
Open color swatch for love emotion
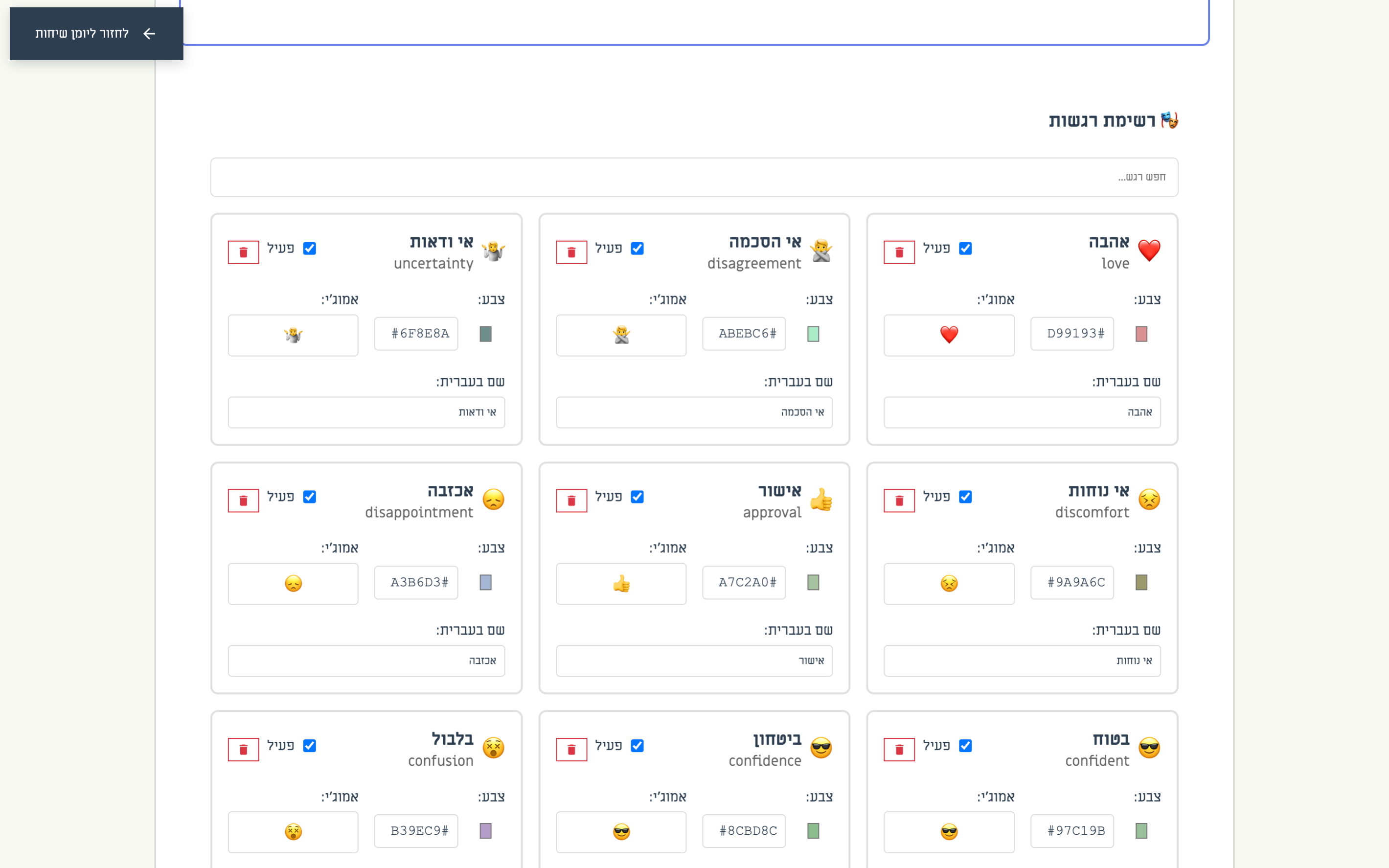click(x=1141, y=334)
